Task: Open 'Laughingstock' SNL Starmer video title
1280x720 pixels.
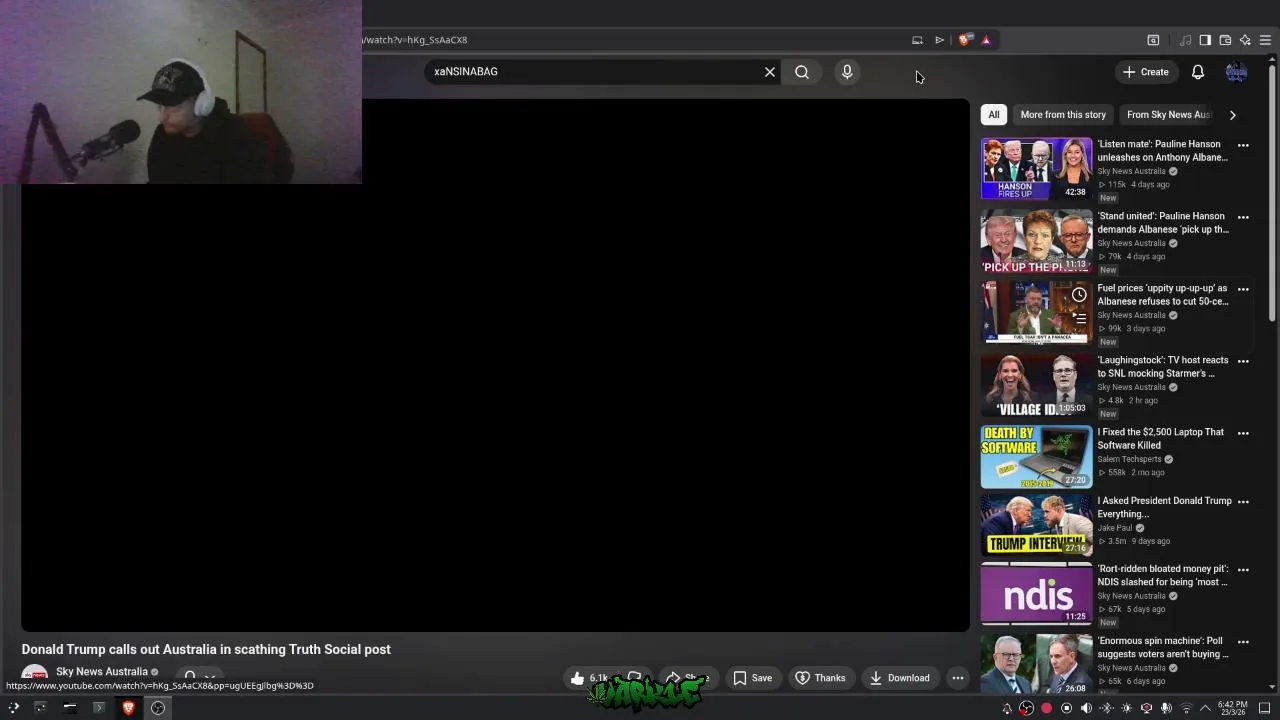Action: click(1163, 367)
